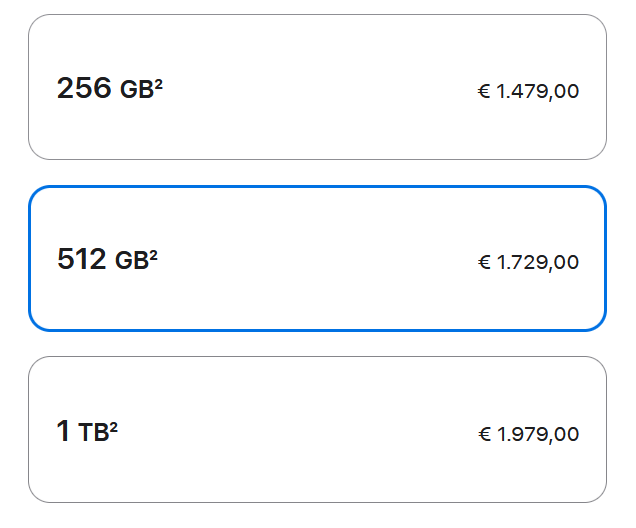Image resolution: width=636 pixels, height=528 pixels.
Task: Click the "GB" unit in middle card
Action: click(x=131, y=262)
